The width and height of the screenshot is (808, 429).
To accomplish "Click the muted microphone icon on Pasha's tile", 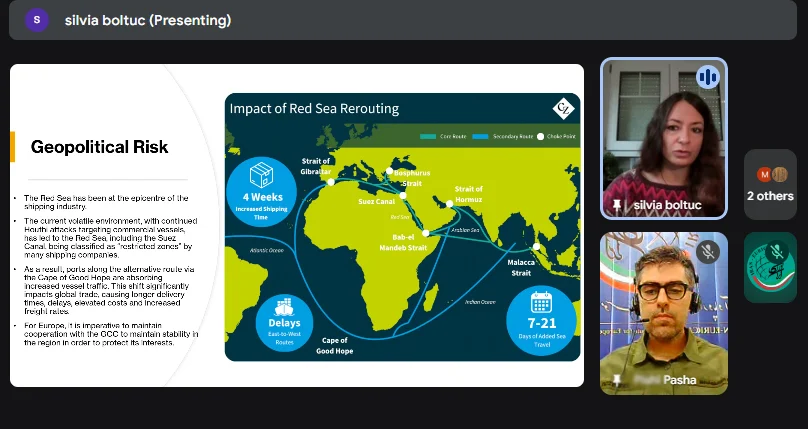I will click(x=709, y=250).
